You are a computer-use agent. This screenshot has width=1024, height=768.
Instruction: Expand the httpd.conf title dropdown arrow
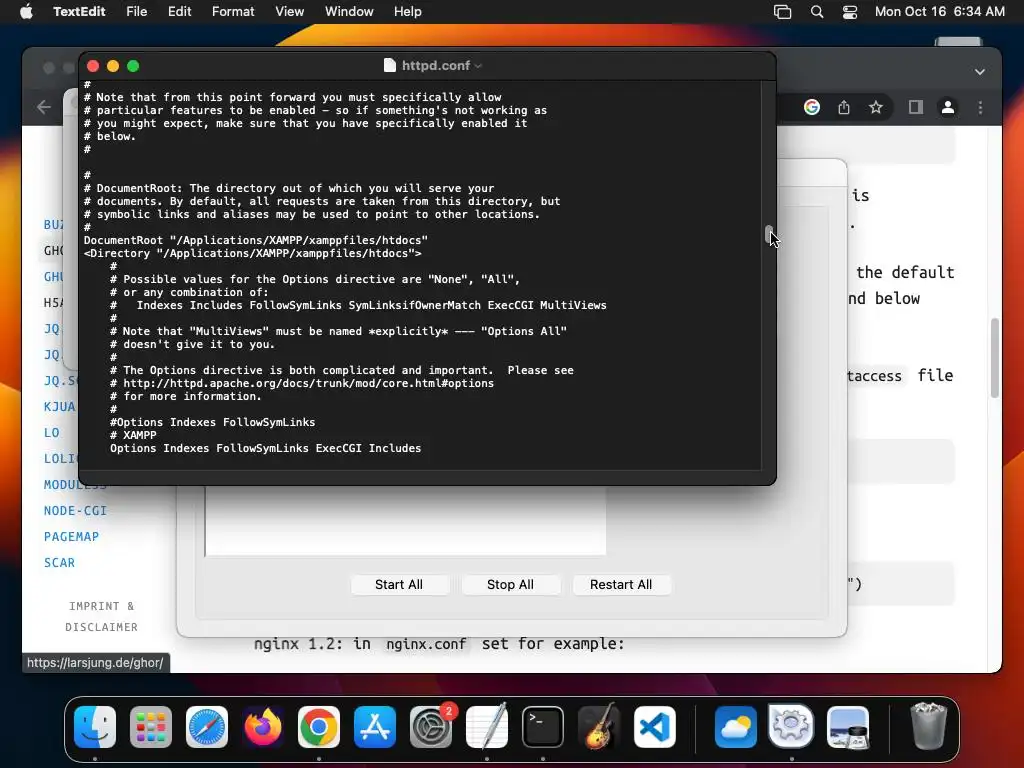(x=478, y=66)
